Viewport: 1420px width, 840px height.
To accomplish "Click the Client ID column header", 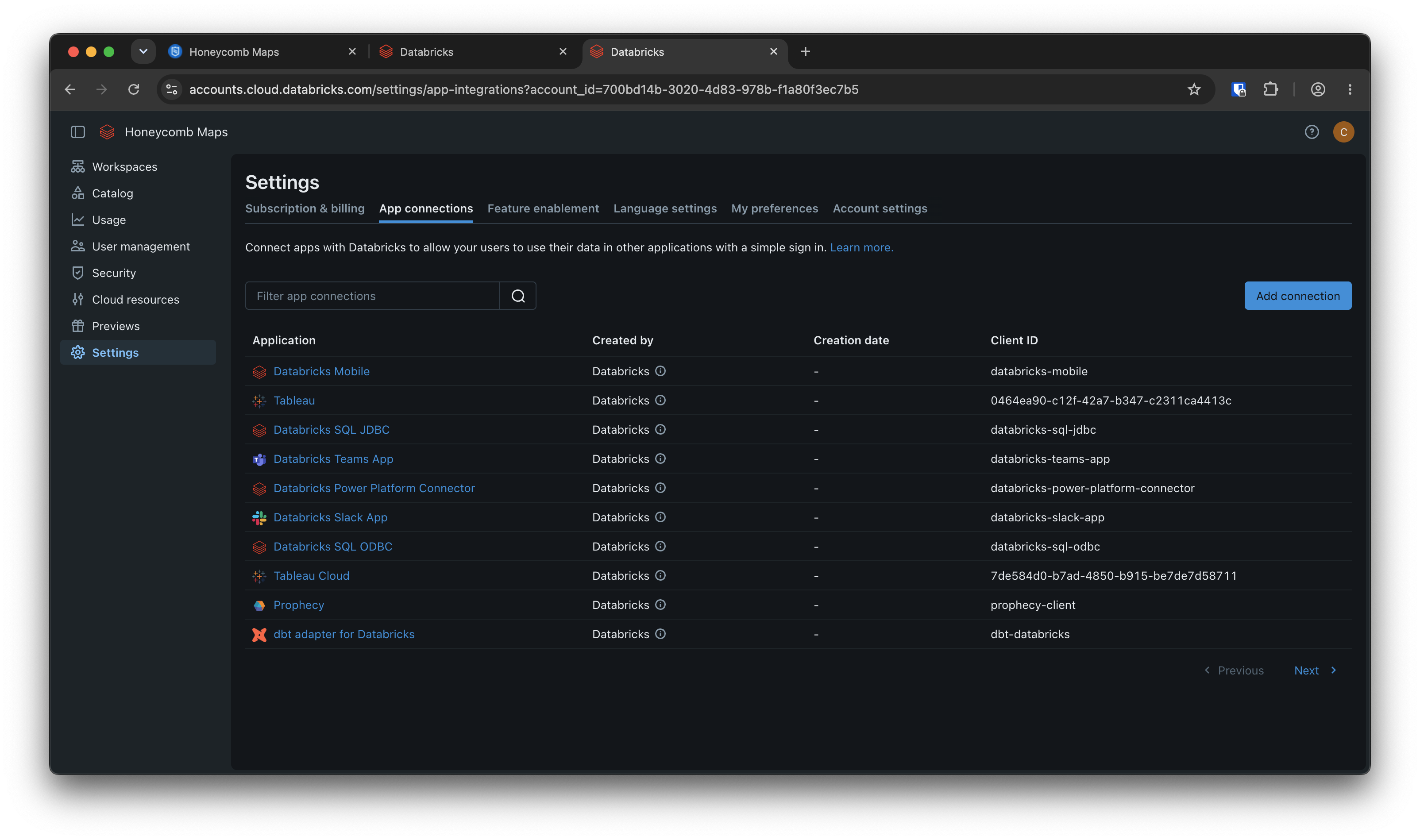I will [1014, 340].
